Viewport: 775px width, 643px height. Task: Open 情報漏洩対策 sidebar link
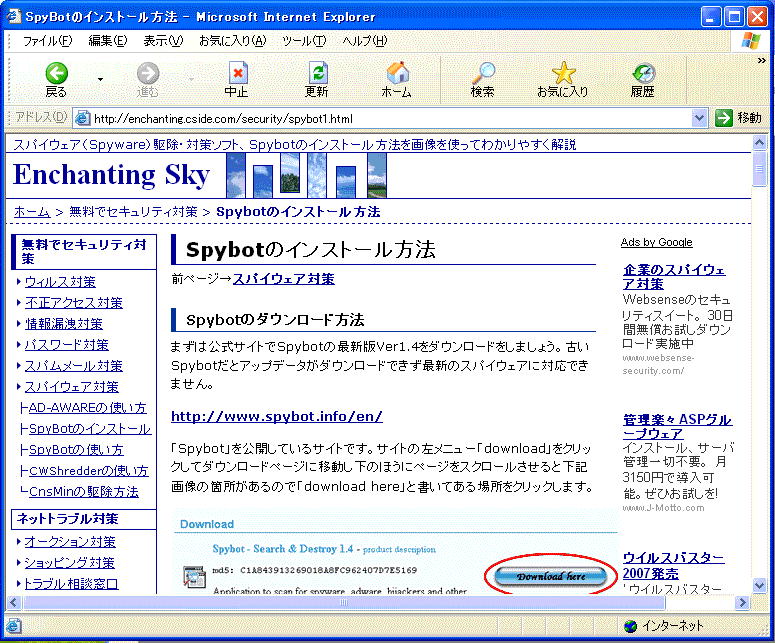[x=64, y=324]
